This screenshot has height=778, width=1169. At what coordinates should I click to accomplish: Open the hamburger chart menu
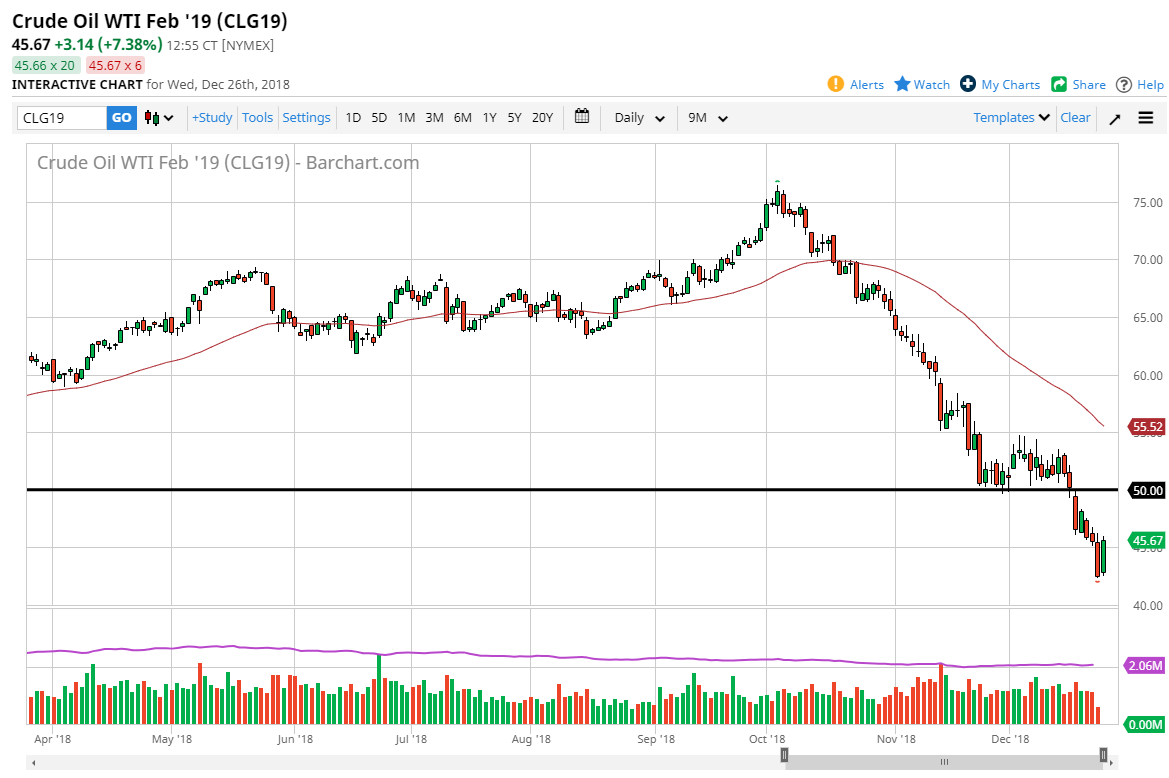(x=1146, y=118)
